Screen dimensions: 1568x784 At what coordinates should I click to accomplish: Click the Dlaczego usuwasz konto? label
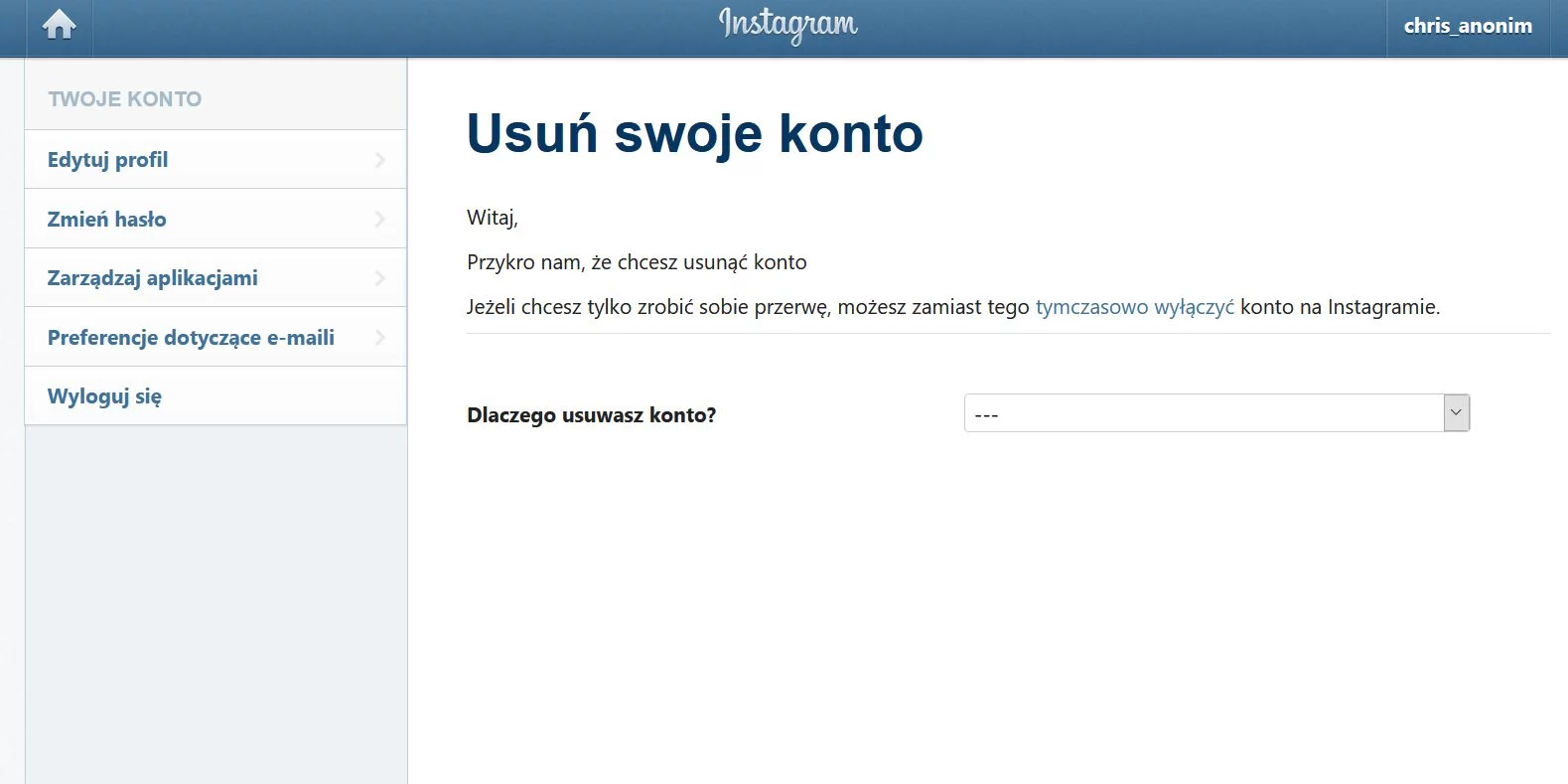pos(592,415)
